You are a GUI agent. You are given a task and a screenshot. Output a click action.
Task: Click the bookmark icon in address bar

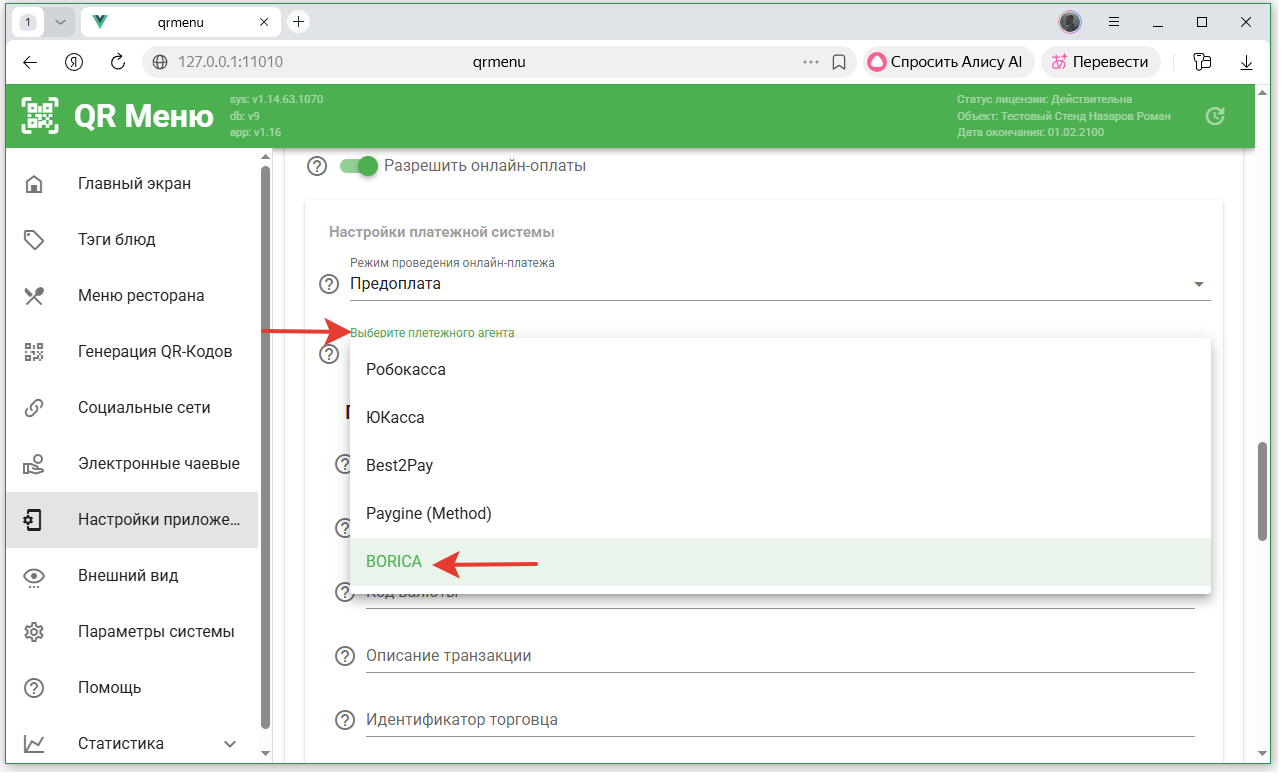[839, 62]
